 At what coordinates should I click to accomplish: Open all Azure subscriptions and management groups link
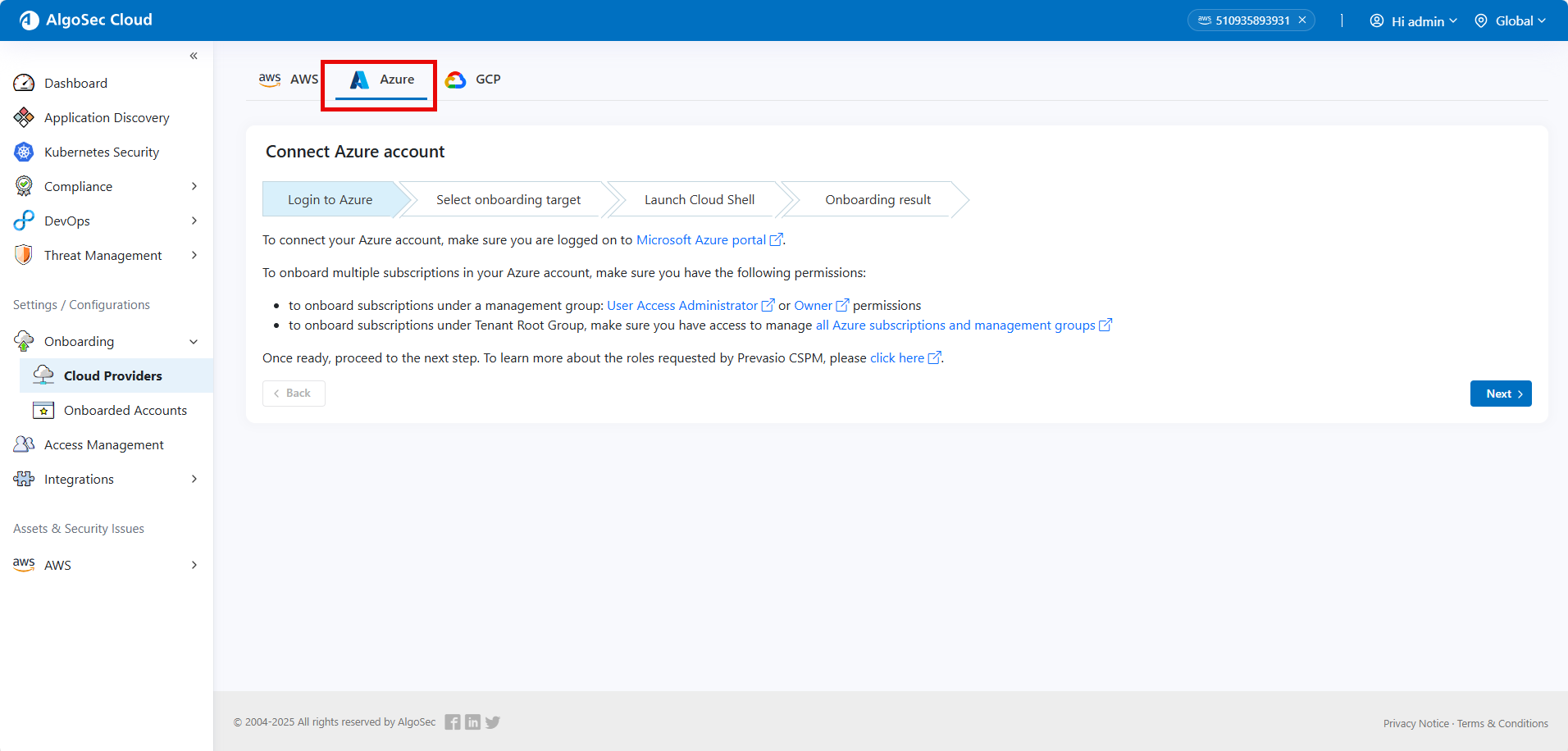tap(955, 325)
